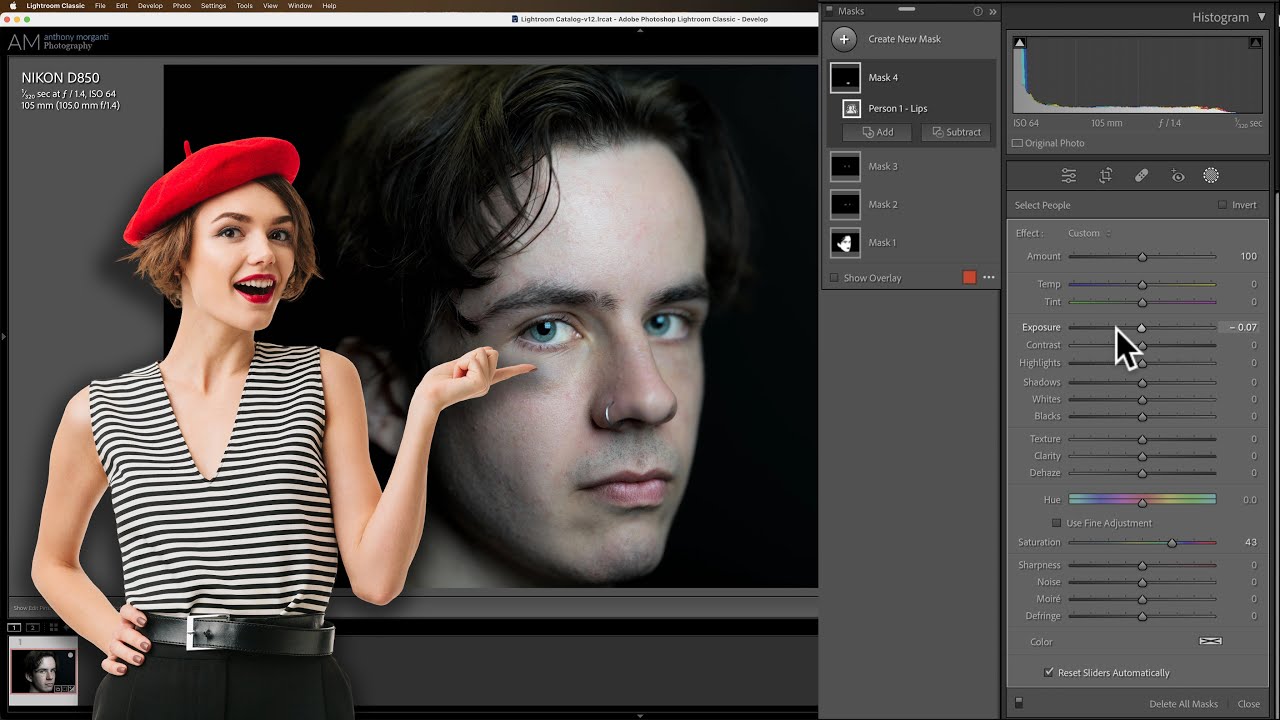Click the Hue color bar slider
The image size is (1280, 720).
click(x=1142, y=499)
